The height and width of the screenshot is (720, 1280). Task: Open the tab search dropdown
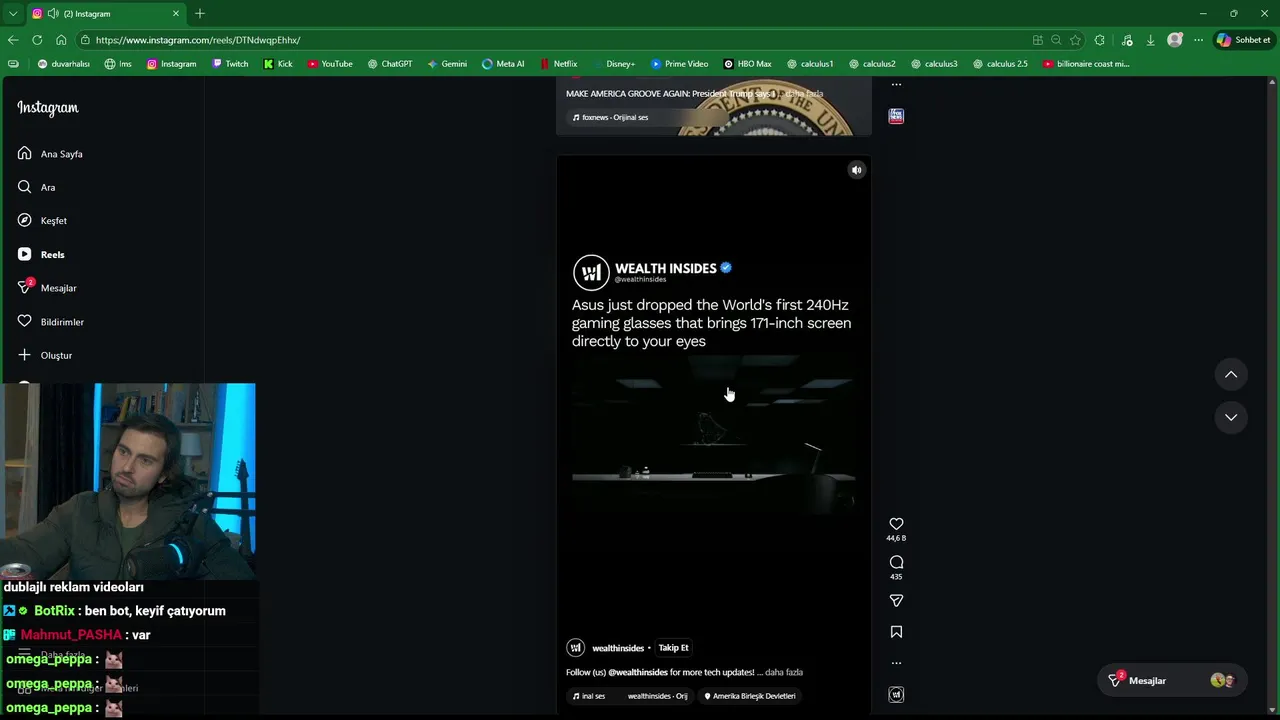tap(13, 14)
